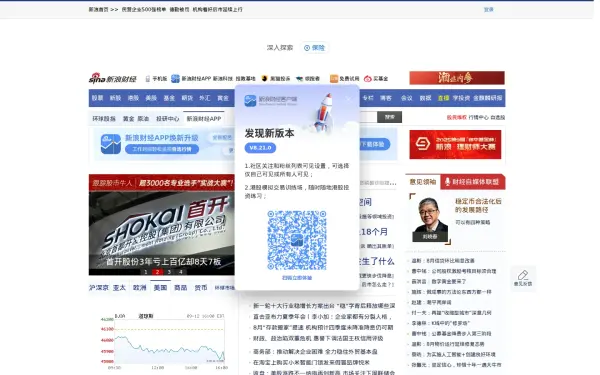Screen dimensions: 600x375
Task: Open headline 新一轮十大行业稳增长方案出台
Action: click(324, 306)
